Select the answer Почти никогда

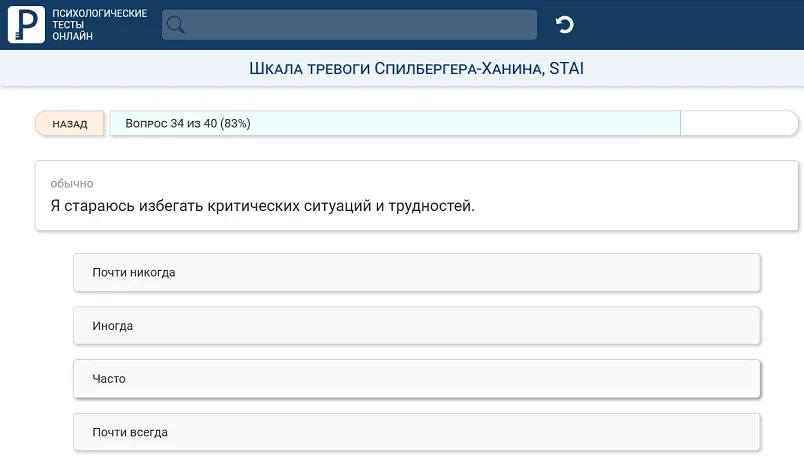[x=417, y=272]
